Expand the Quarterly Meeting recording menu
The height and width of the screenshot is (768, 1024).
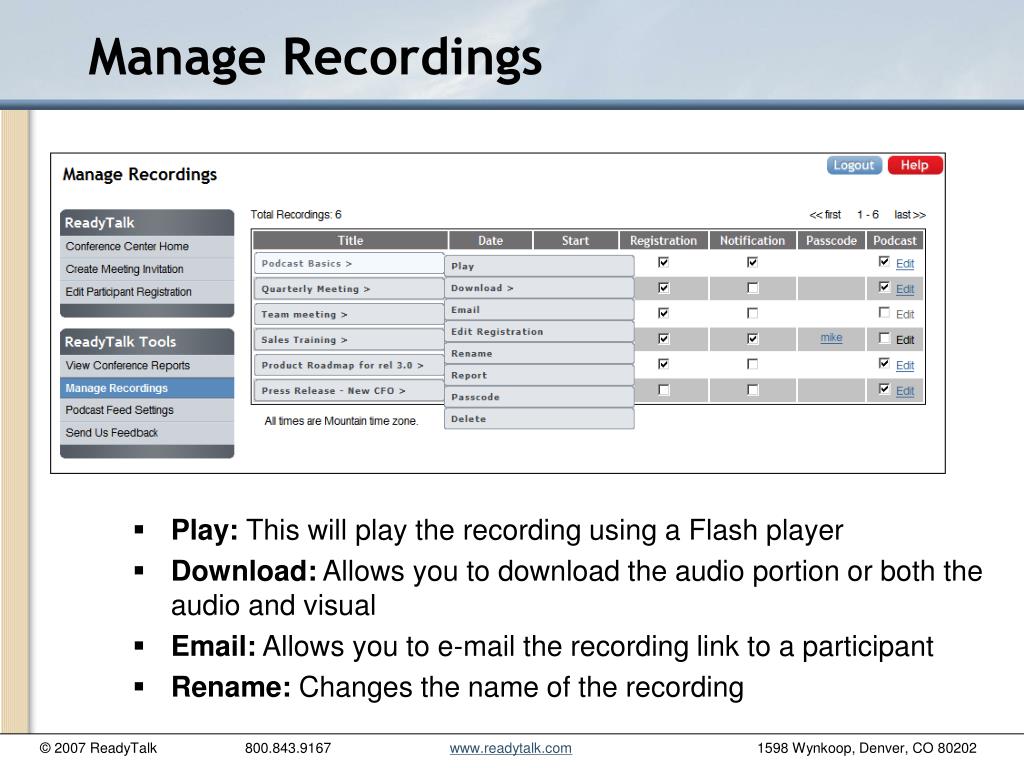coord(349,289)
